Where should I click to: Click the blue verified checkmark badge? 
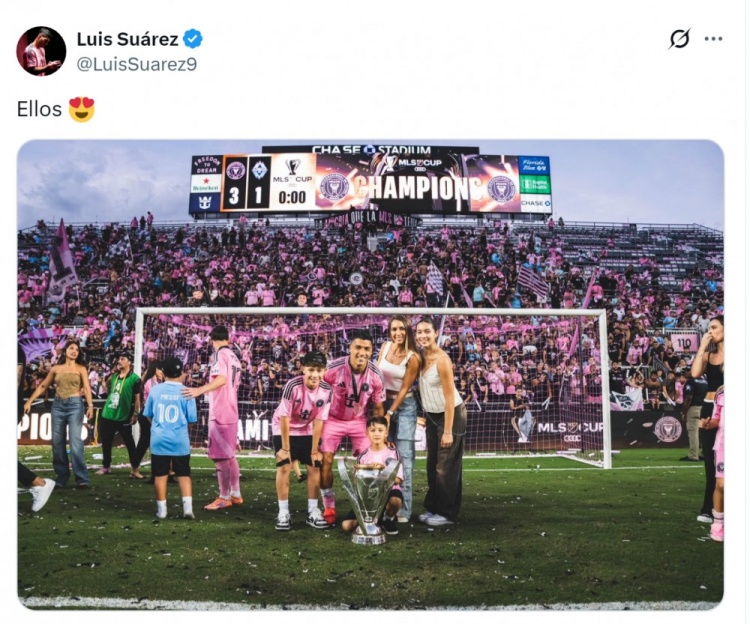click(193, 39)
